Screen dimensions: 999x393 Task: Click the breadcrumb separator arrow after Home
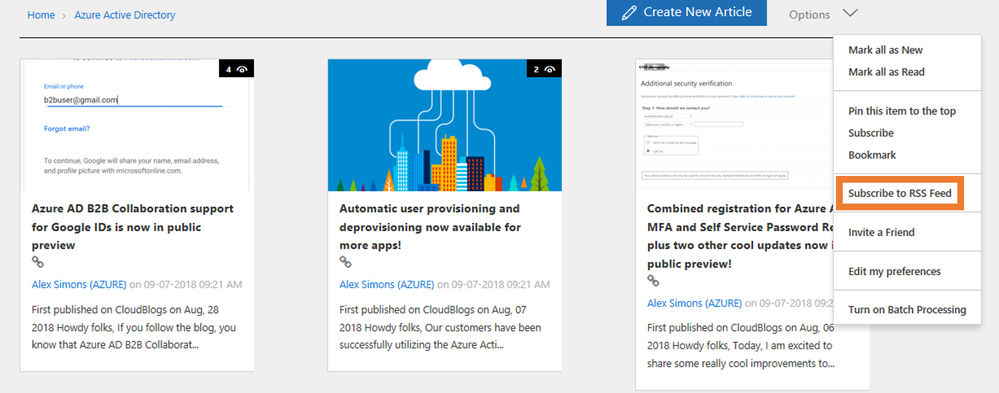64,15
